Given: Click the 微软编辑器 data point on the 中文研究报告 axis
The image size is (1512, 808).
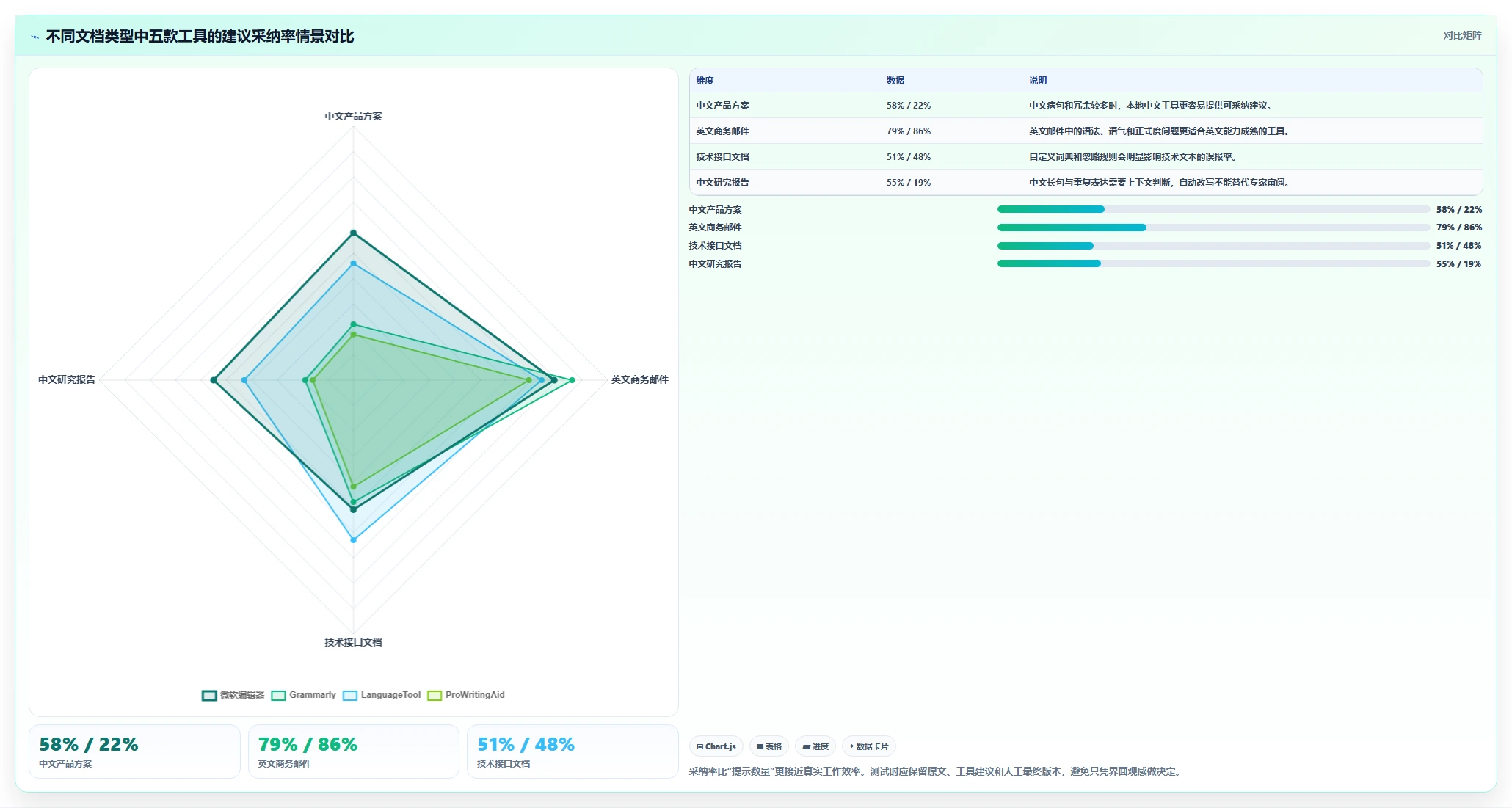Looking at the screenshot, I should point(214,380).
